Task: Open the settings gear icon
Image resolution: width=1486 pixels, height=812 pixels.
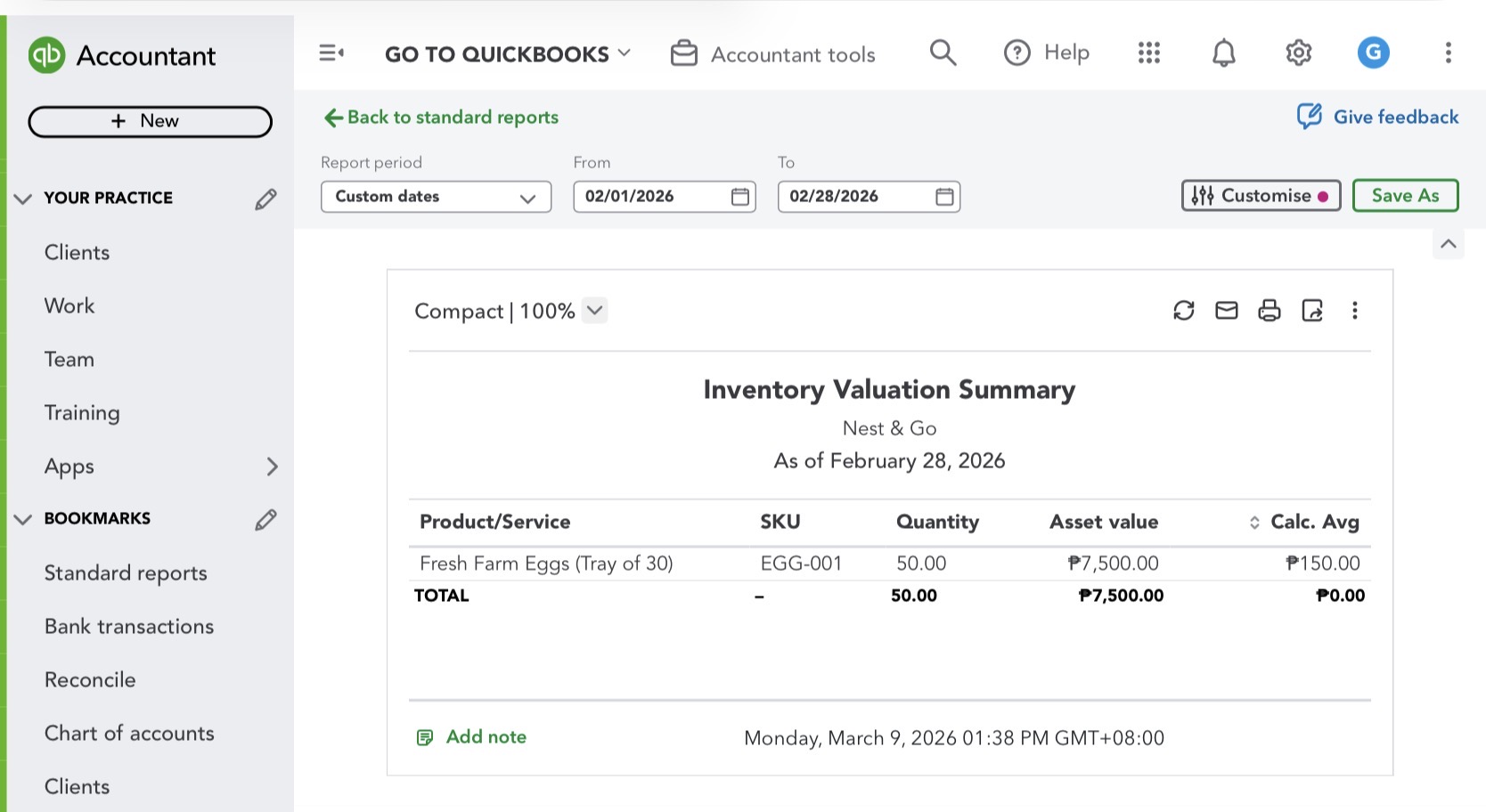Action: coord(1299,53)
